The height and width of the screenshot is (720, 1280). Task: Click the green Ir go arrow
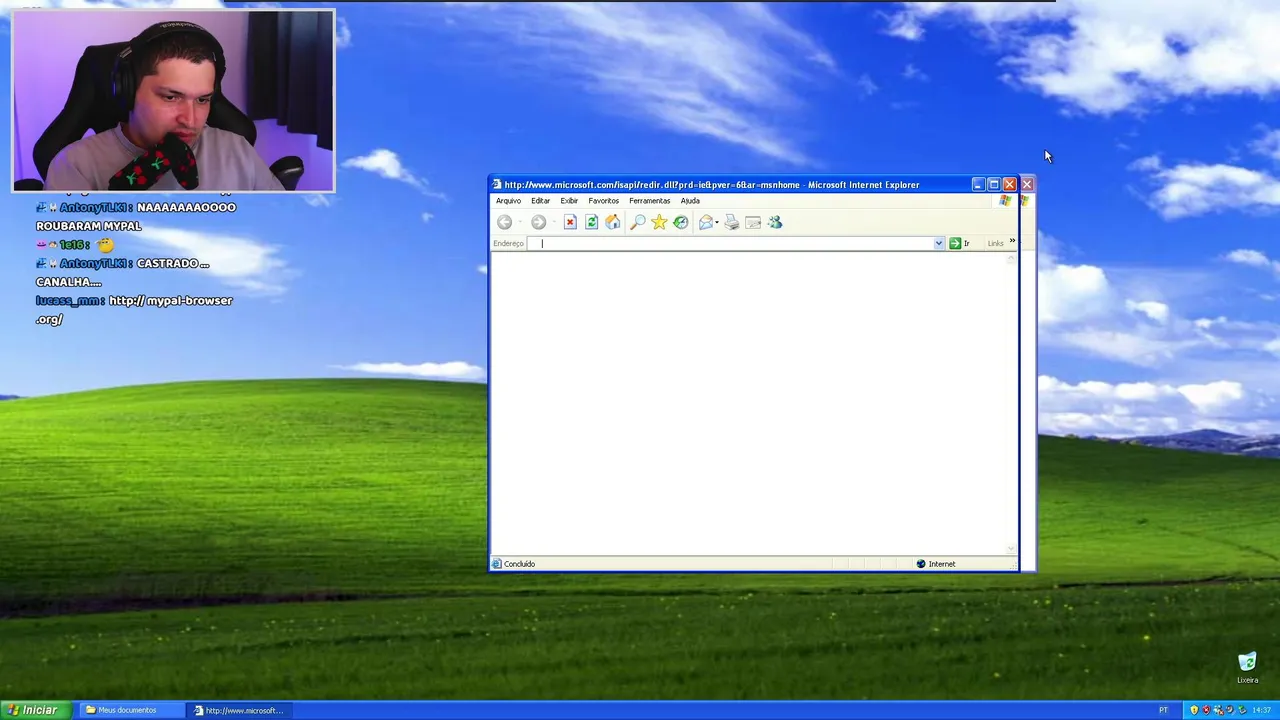(955, 243)
